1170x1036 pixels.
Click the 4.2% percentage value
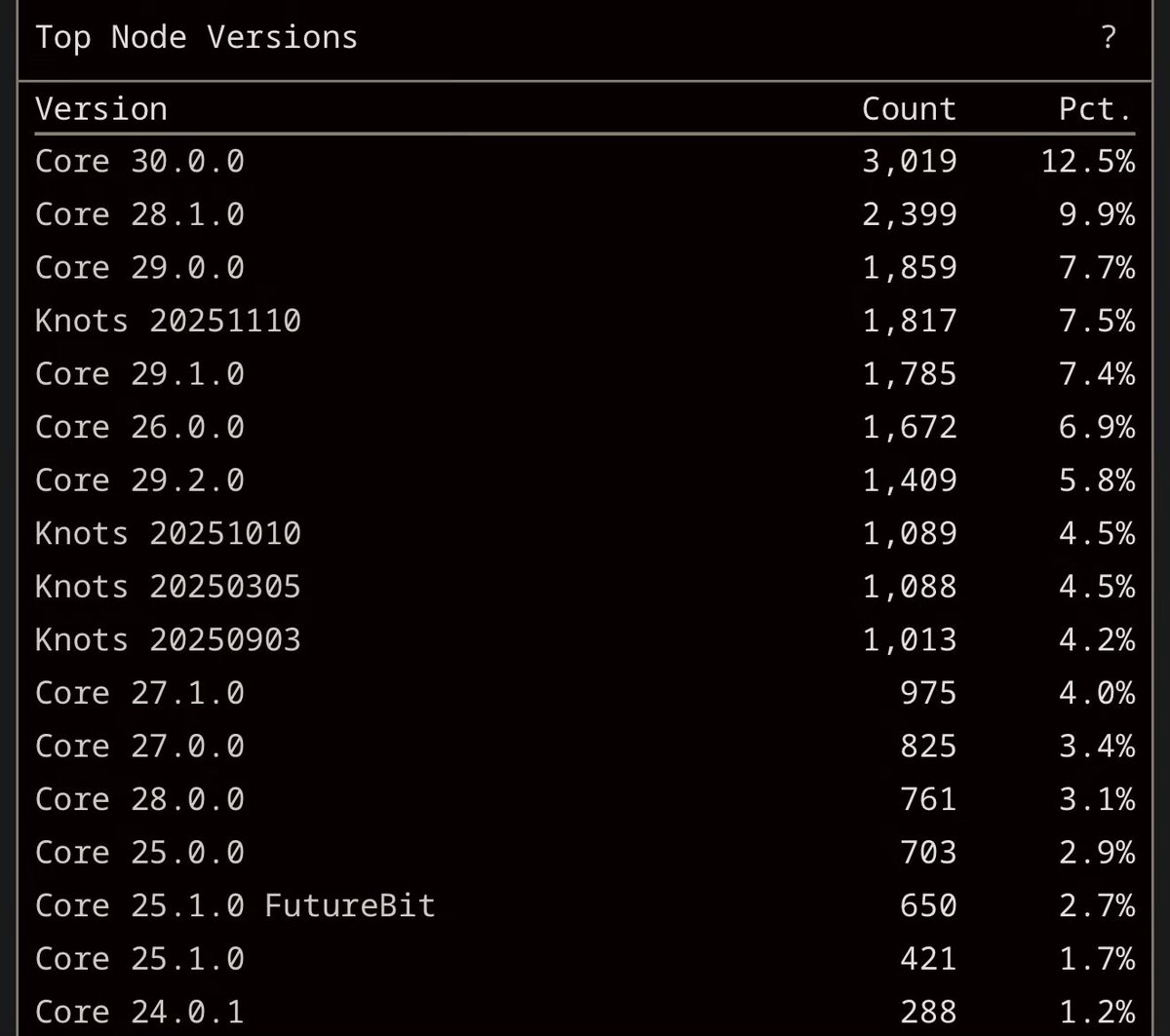pos(1097,639)
